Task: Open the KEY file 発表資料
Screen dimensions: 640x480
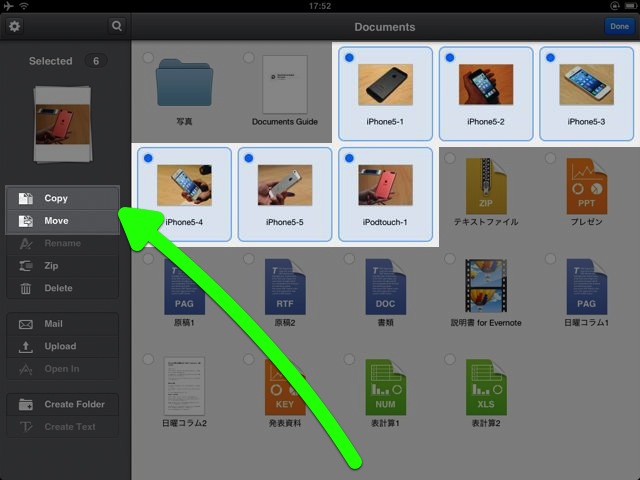Action: tap(285, 387)
